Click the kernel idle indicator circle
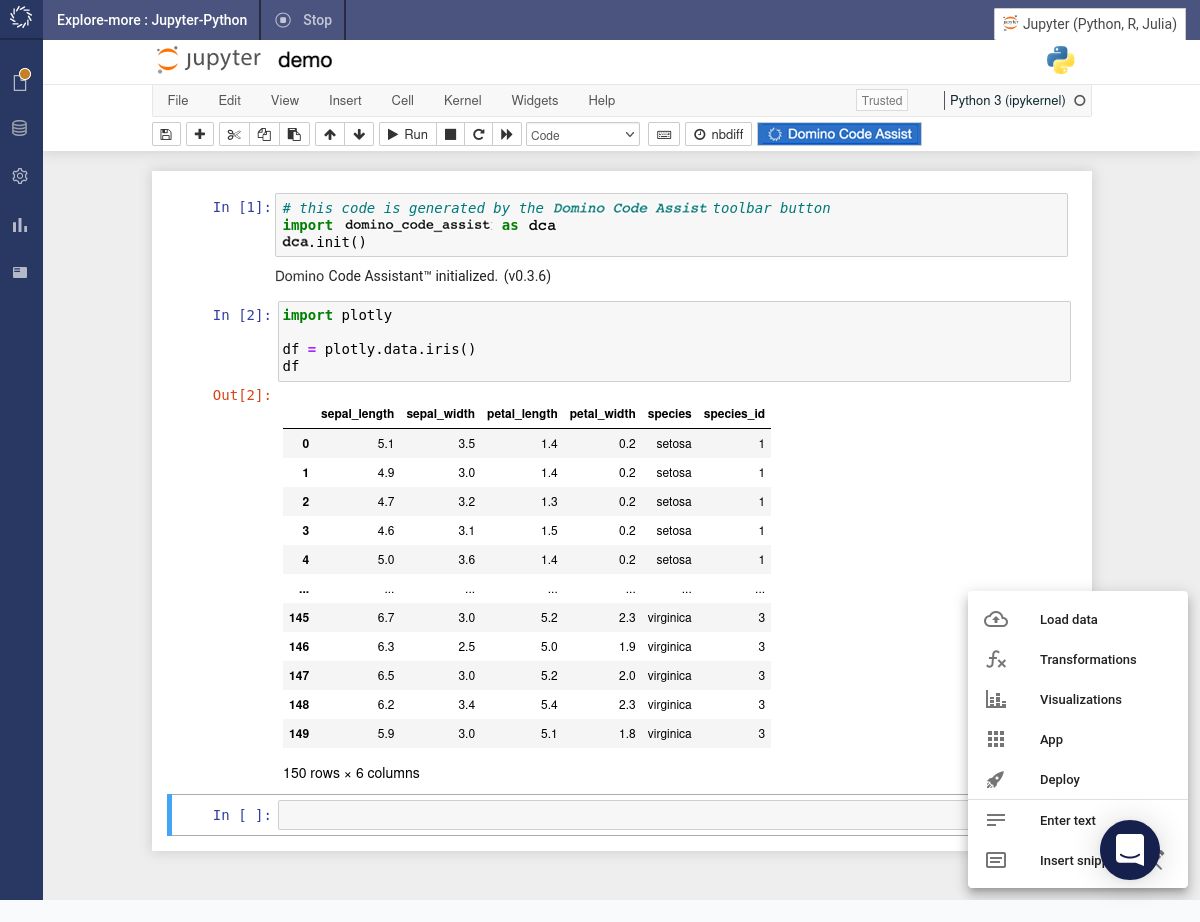1200x922 pixels. click(x=1079, y=101)
